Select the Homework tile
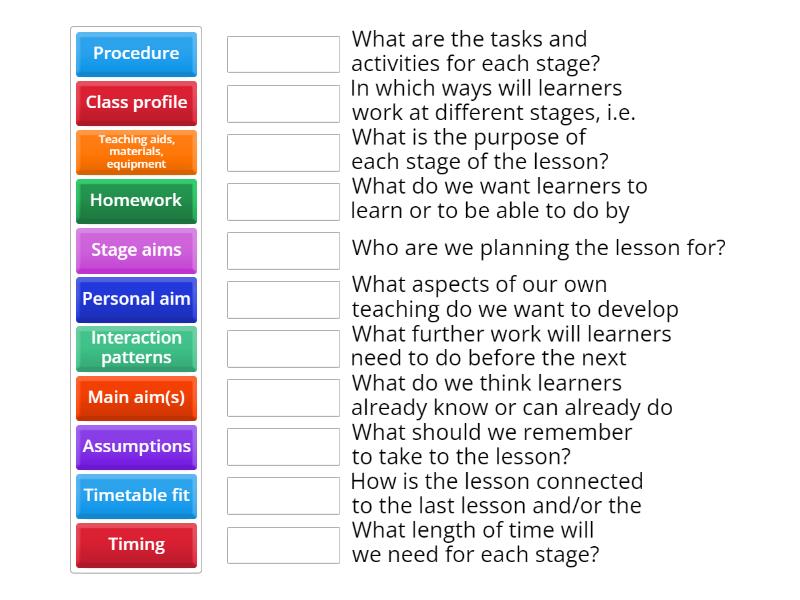Viewport: 800px width, 600px height. pyautogui.click(x=136, y=201)
